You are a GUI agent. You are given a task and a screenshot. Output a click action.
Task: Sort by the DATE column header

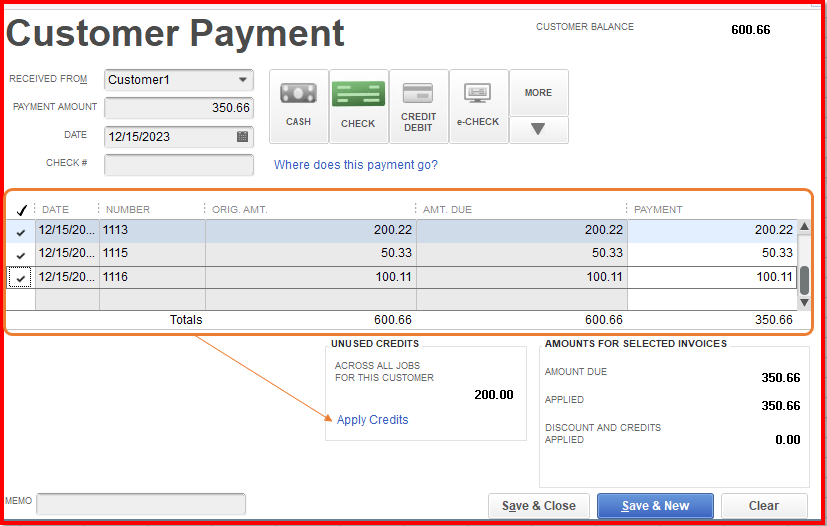(x=55, y=209)
